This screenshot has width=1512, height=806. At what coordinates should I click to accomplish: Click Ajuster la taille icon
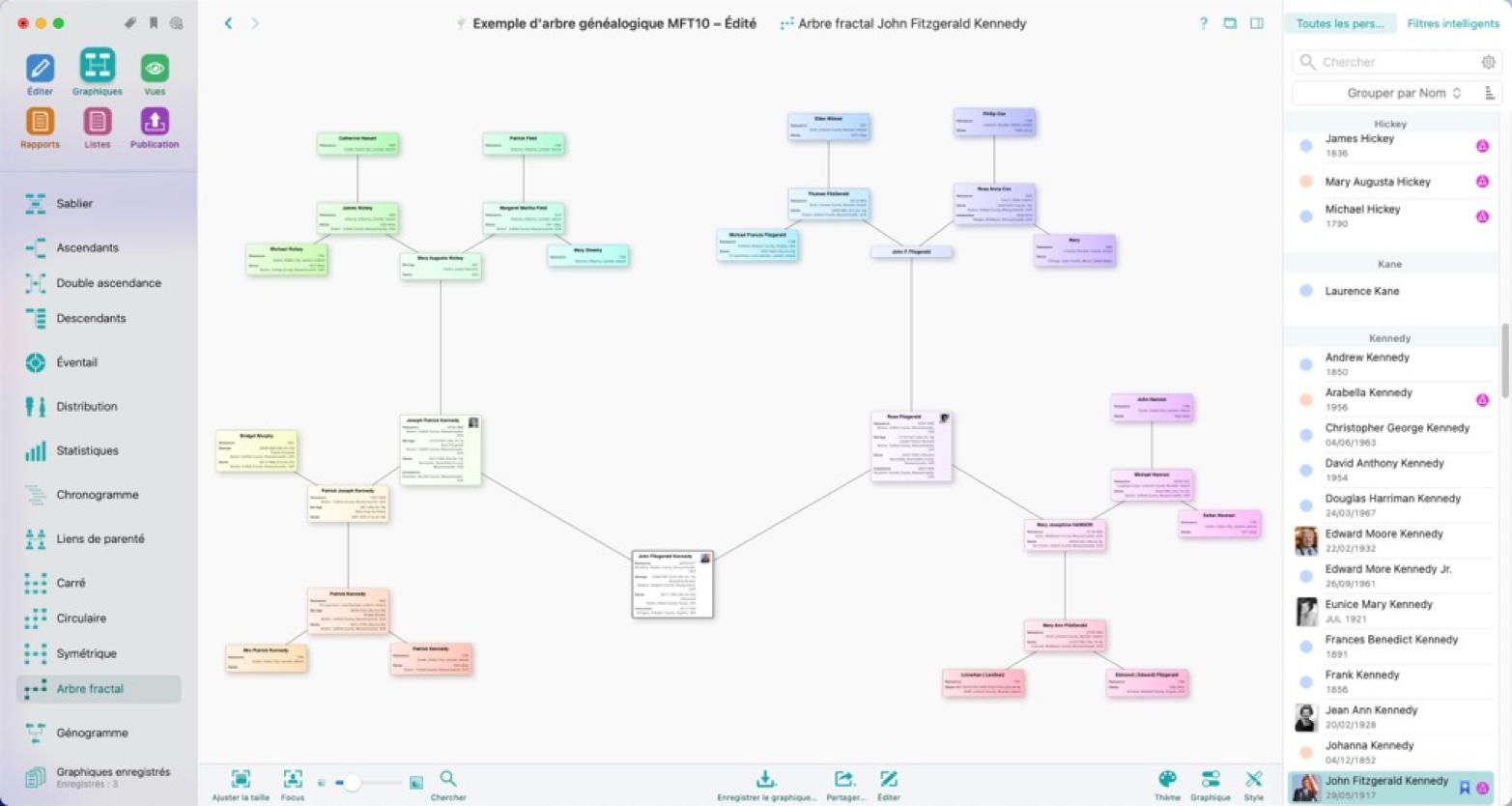241,779
